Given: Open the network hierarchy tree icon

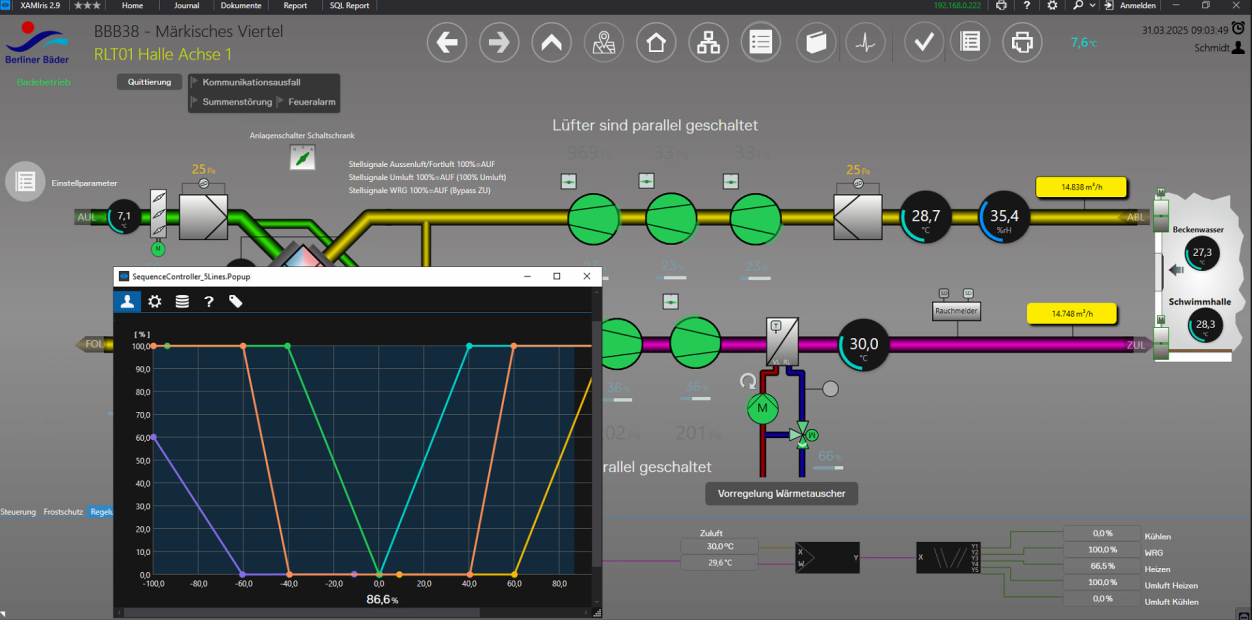Looking at the screenshot, I should [708, 43].
